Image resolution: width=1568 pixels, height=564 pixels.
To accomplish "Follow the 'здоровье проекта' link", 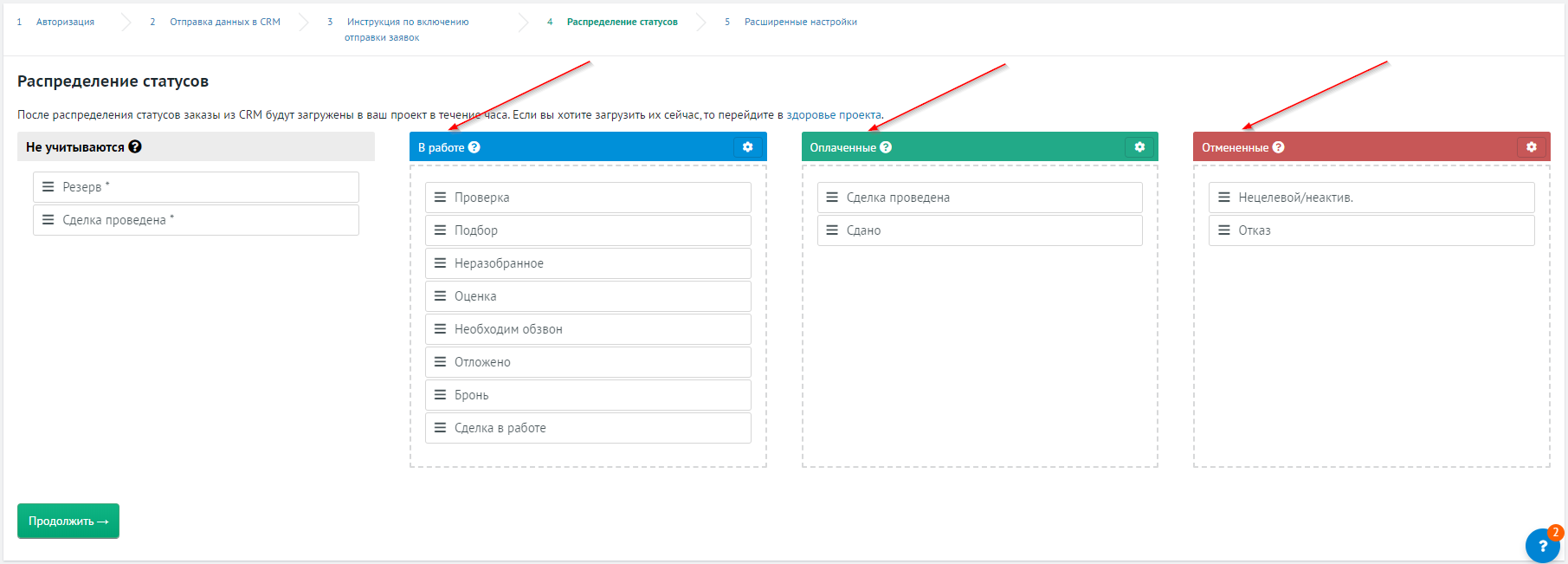I will pyautogui.click(x=833, y=114).
